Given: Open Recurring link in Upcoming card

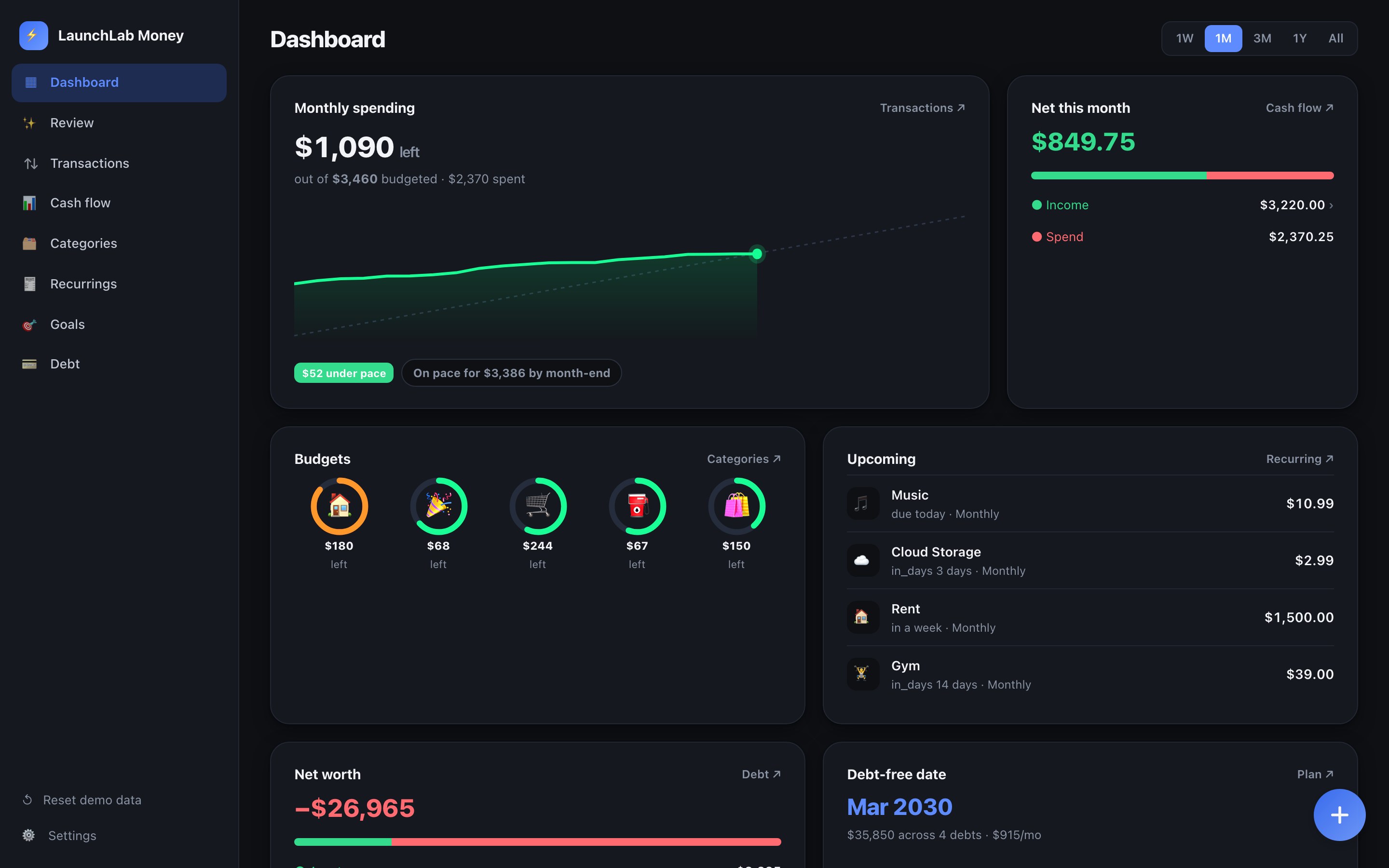Looking at the screenshot, I should 1299,459.
